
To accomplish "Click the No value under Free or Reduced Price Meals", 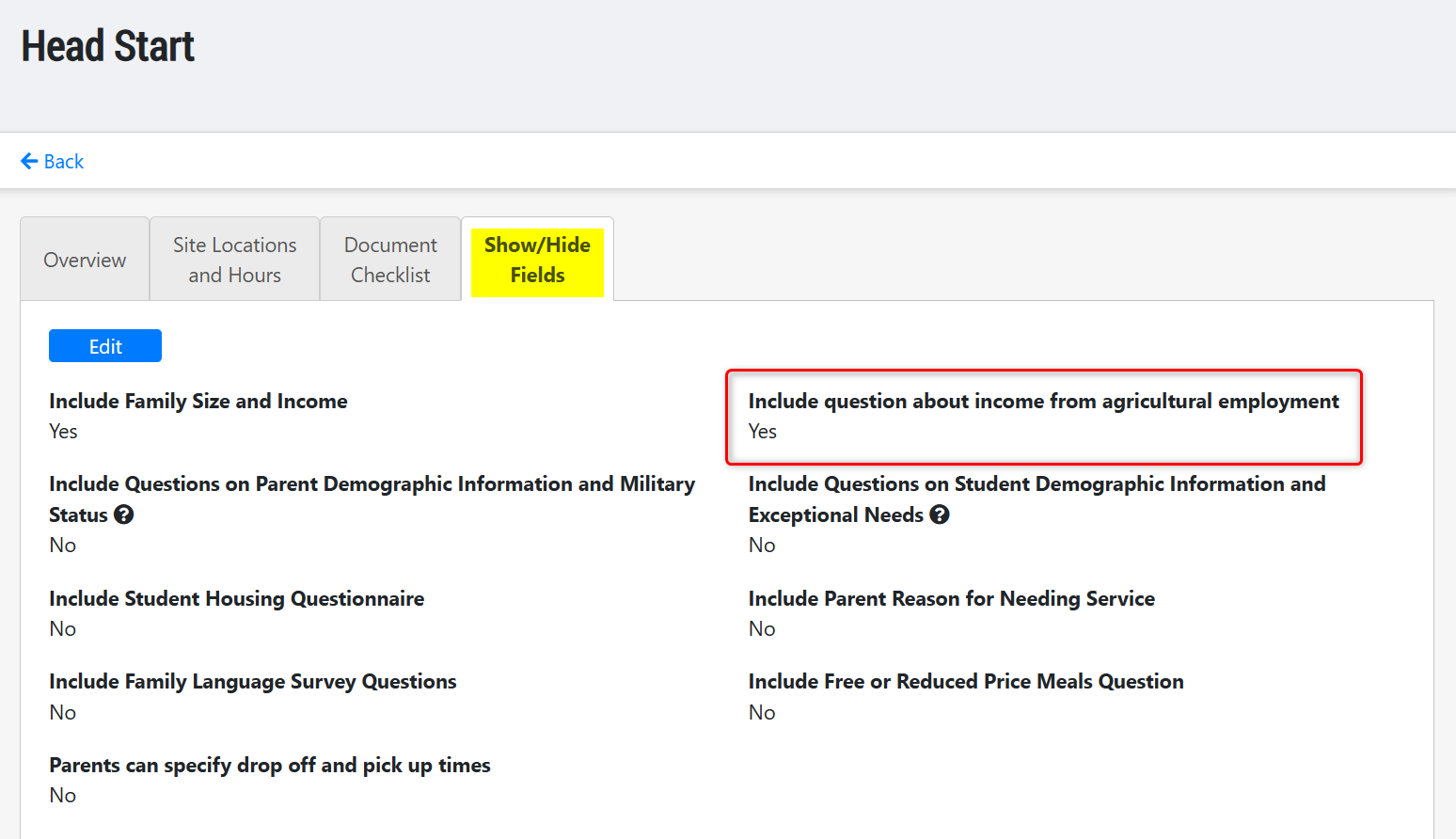I will pos(762,712).
